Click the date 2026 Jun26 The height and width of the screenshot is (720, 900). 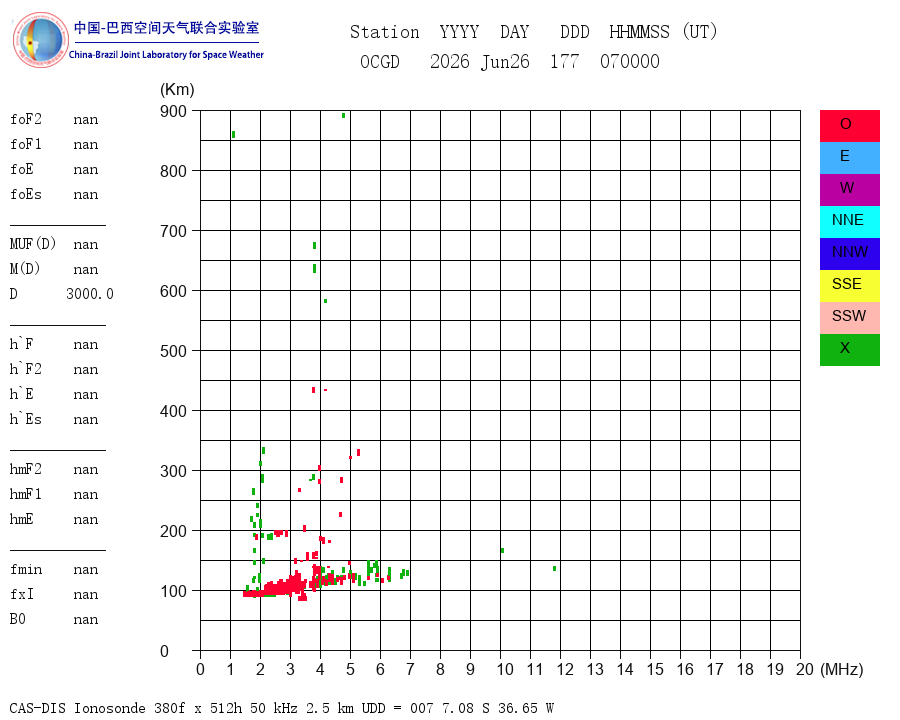(480, 61)
